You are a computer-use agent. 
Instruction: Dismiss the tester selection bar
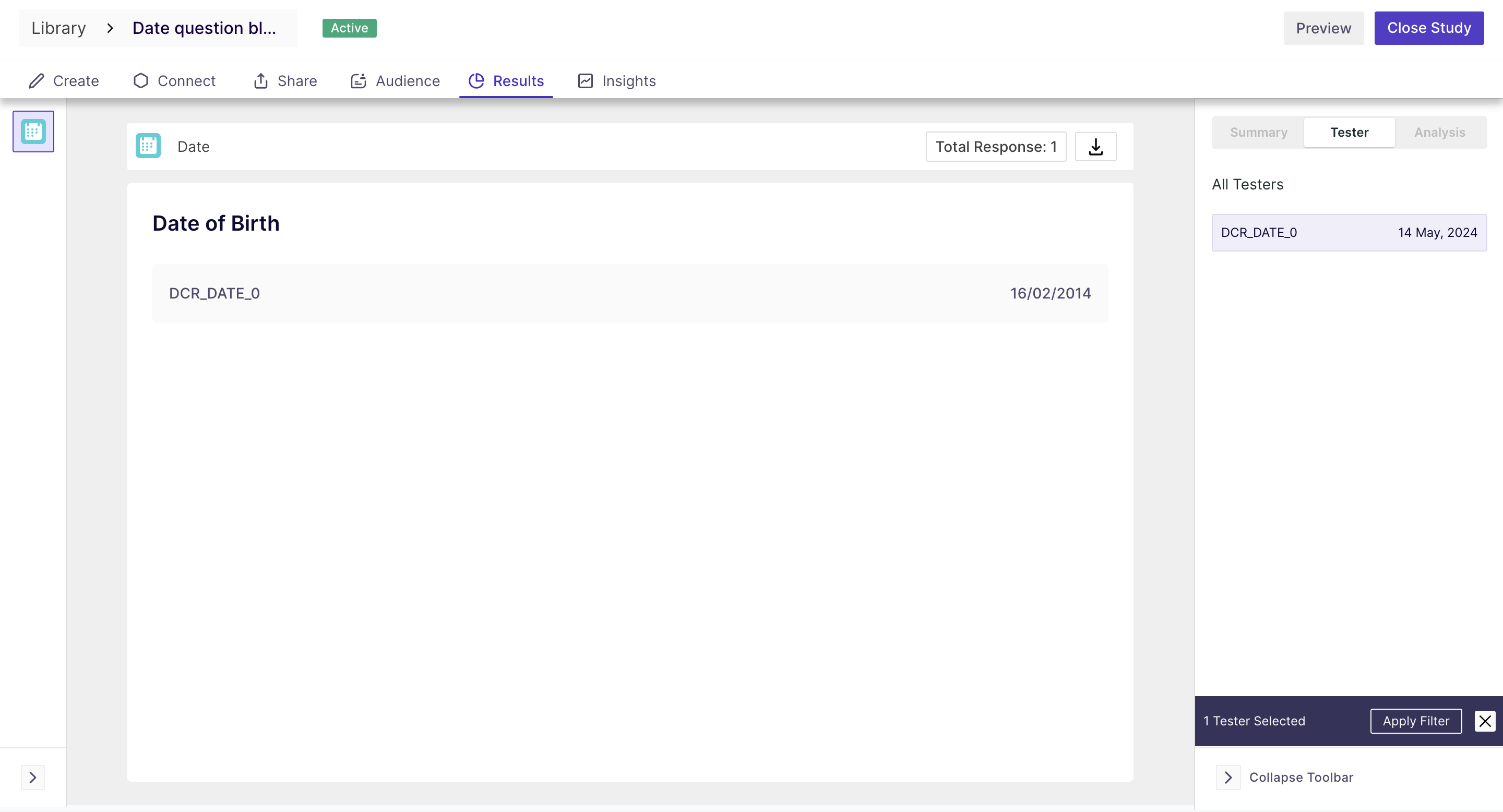[1485, 721]
